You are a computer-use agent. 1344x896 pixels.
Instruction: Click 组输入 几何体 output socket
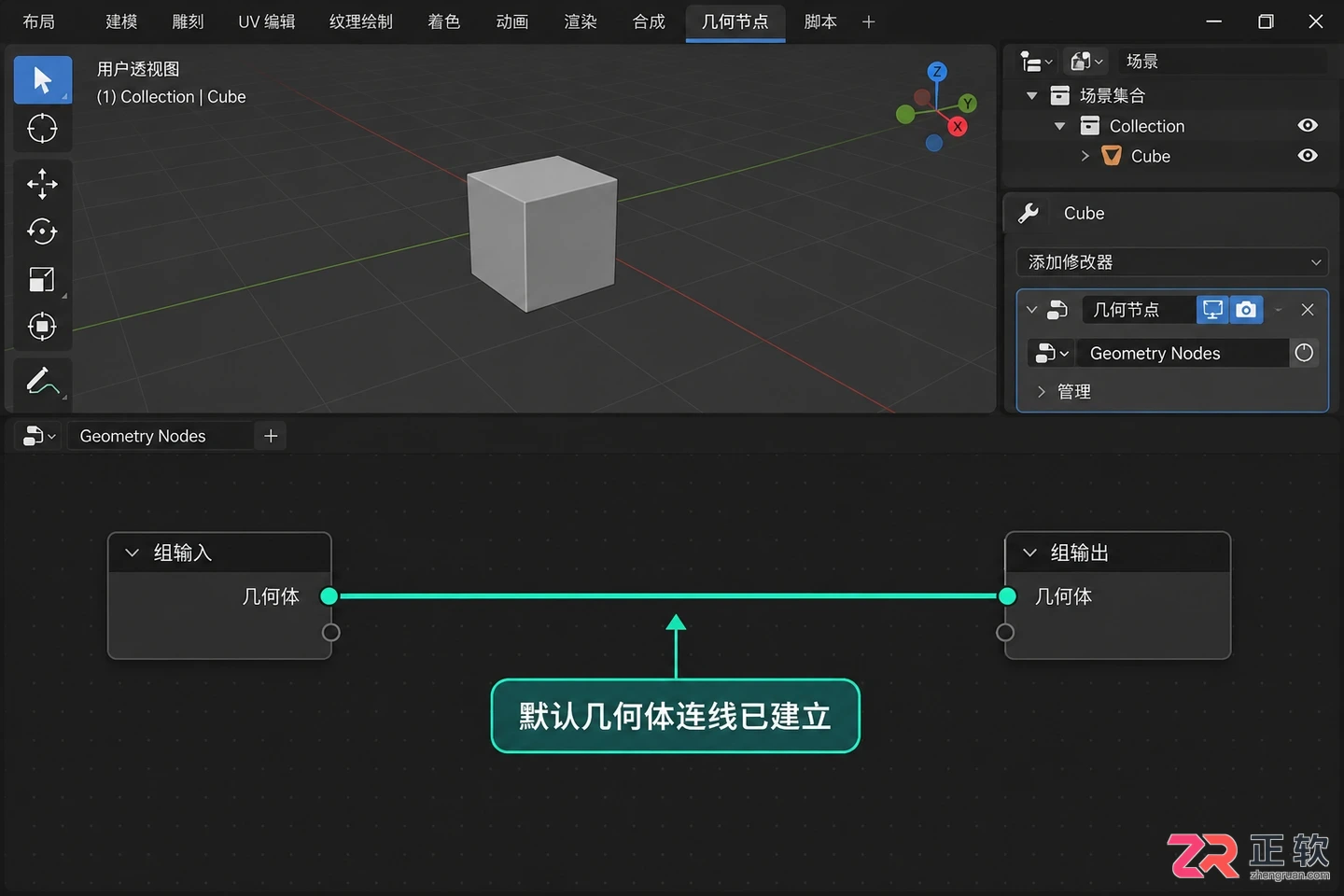329,595
